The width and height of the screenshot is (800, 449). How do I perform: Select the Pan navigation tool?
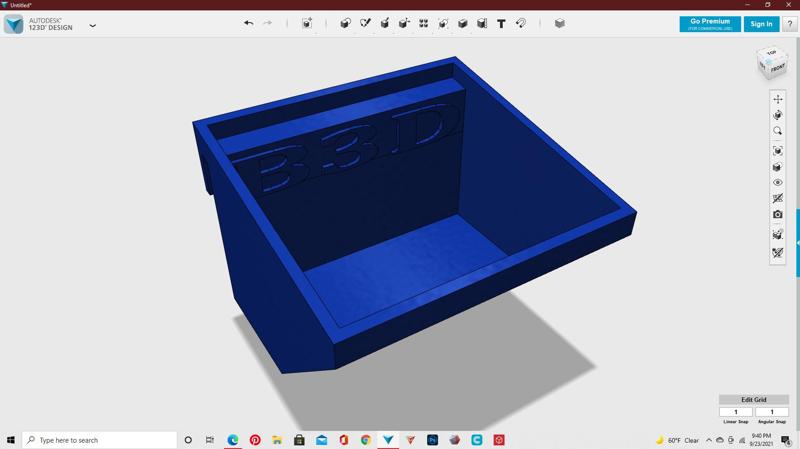click(778, 99)
